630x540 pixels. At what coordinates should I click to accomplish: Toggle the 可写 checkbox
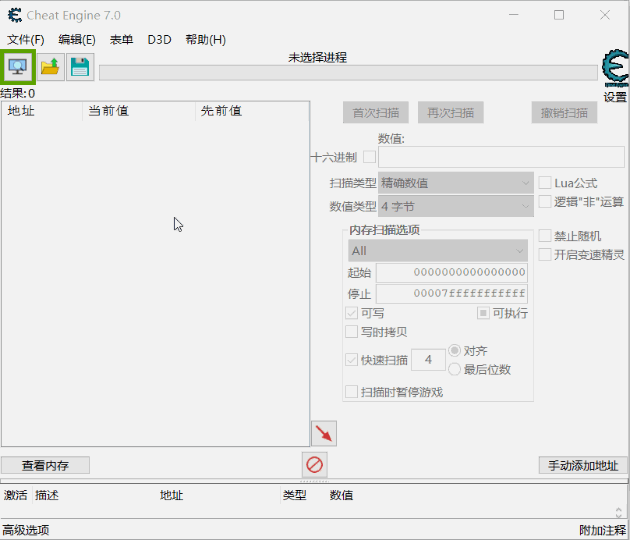coord(352,313)
